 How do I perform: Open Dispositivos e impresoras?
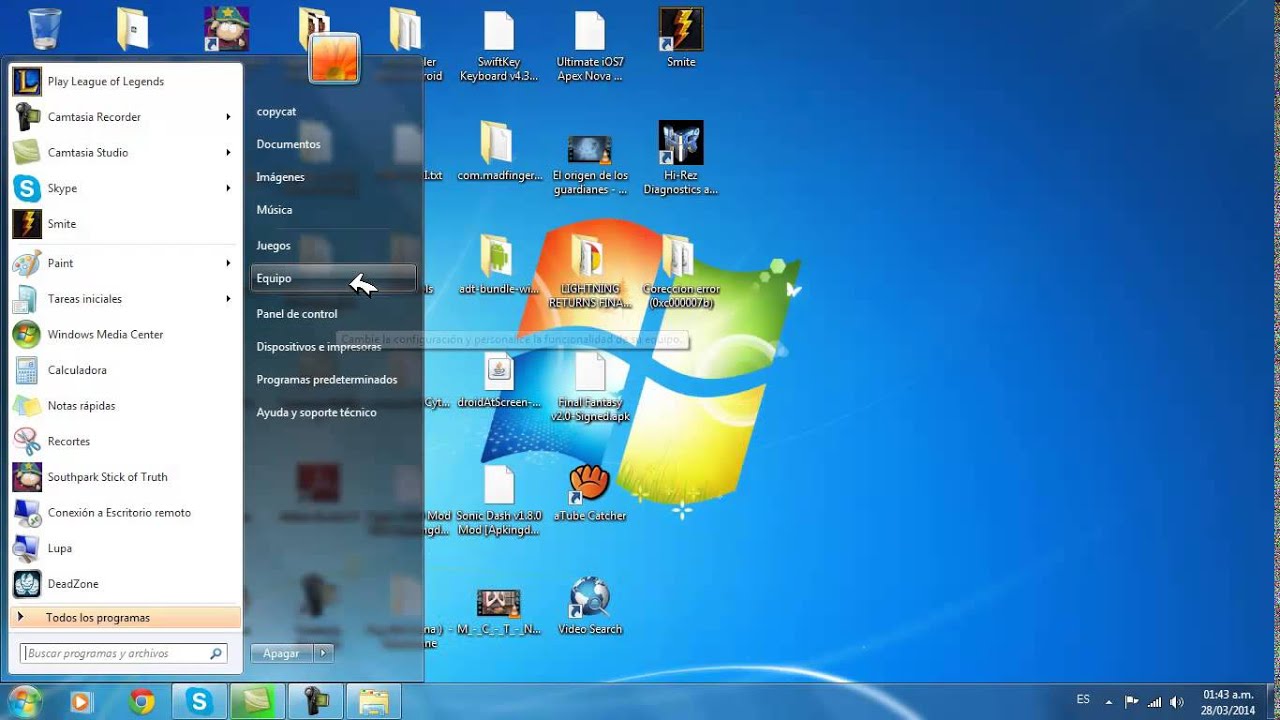(x=333, y=347)
